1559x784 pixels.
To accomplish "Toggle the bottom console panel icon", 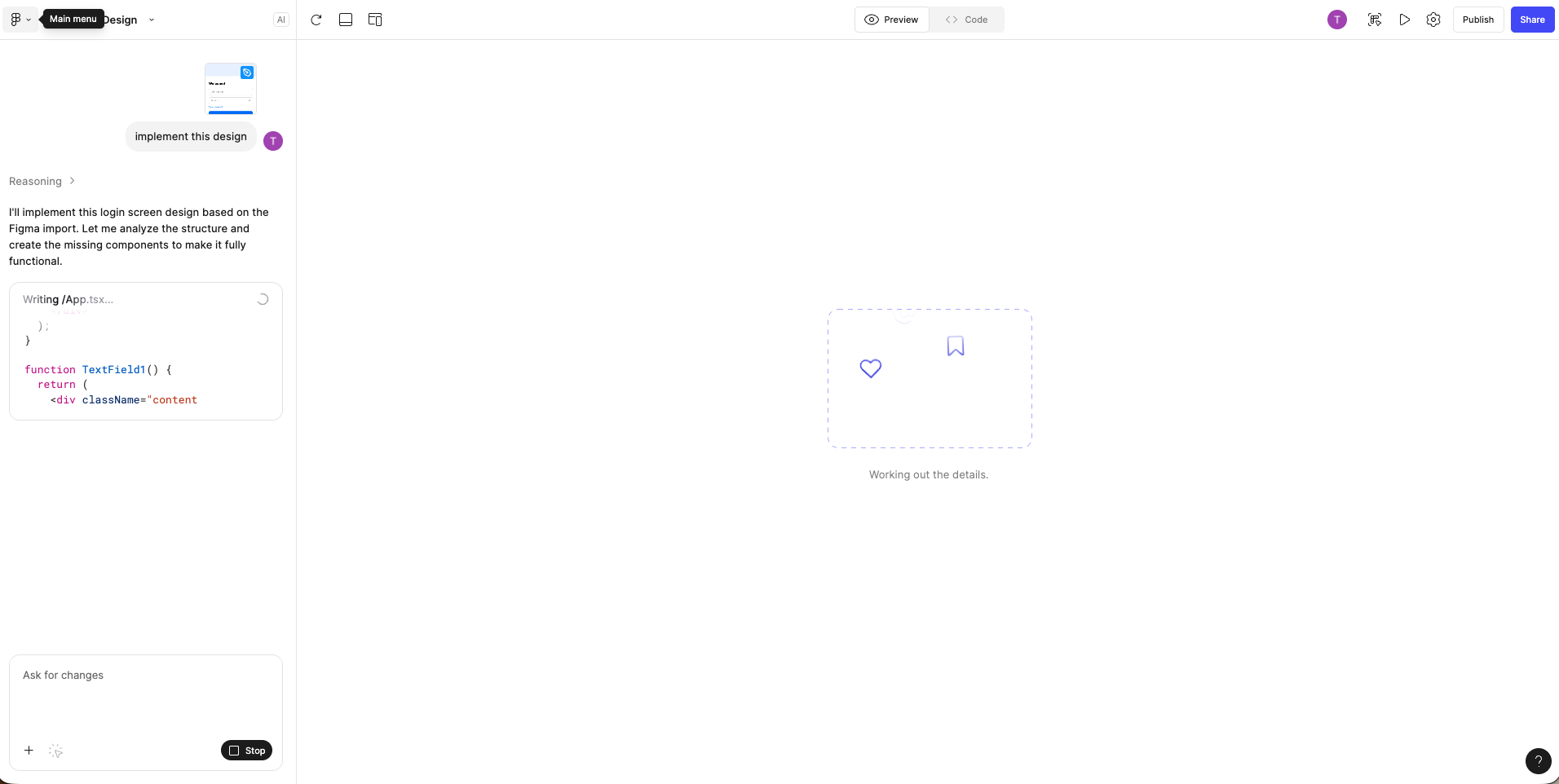I will point(346,20).
